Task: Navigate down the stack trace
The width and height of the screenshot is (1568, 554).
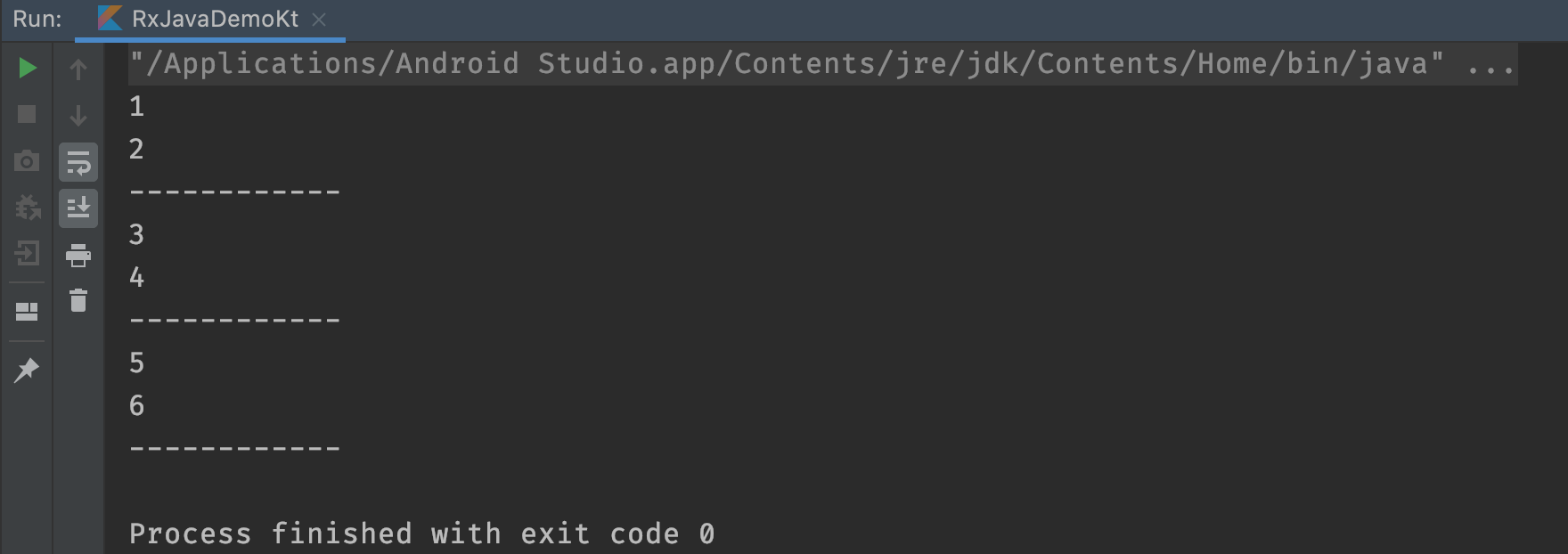Action: [78, 114]
